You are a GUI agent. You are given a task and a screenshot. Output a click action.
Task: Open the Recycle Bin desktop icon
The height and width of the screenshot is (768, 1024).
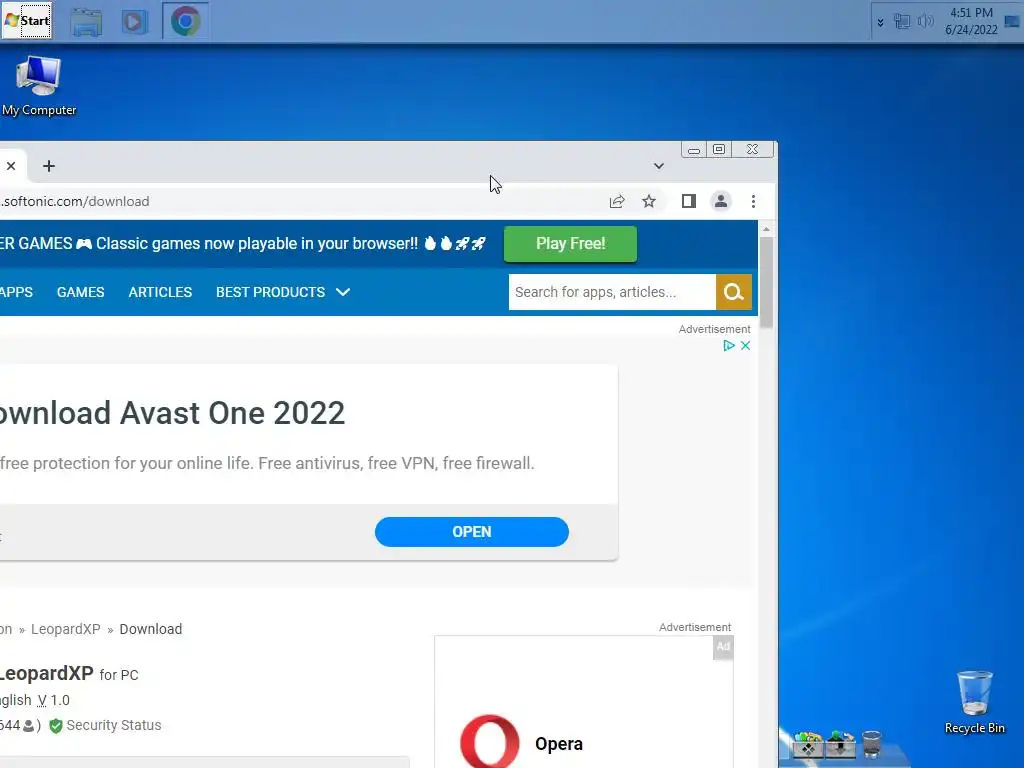[x=974, y=702]
